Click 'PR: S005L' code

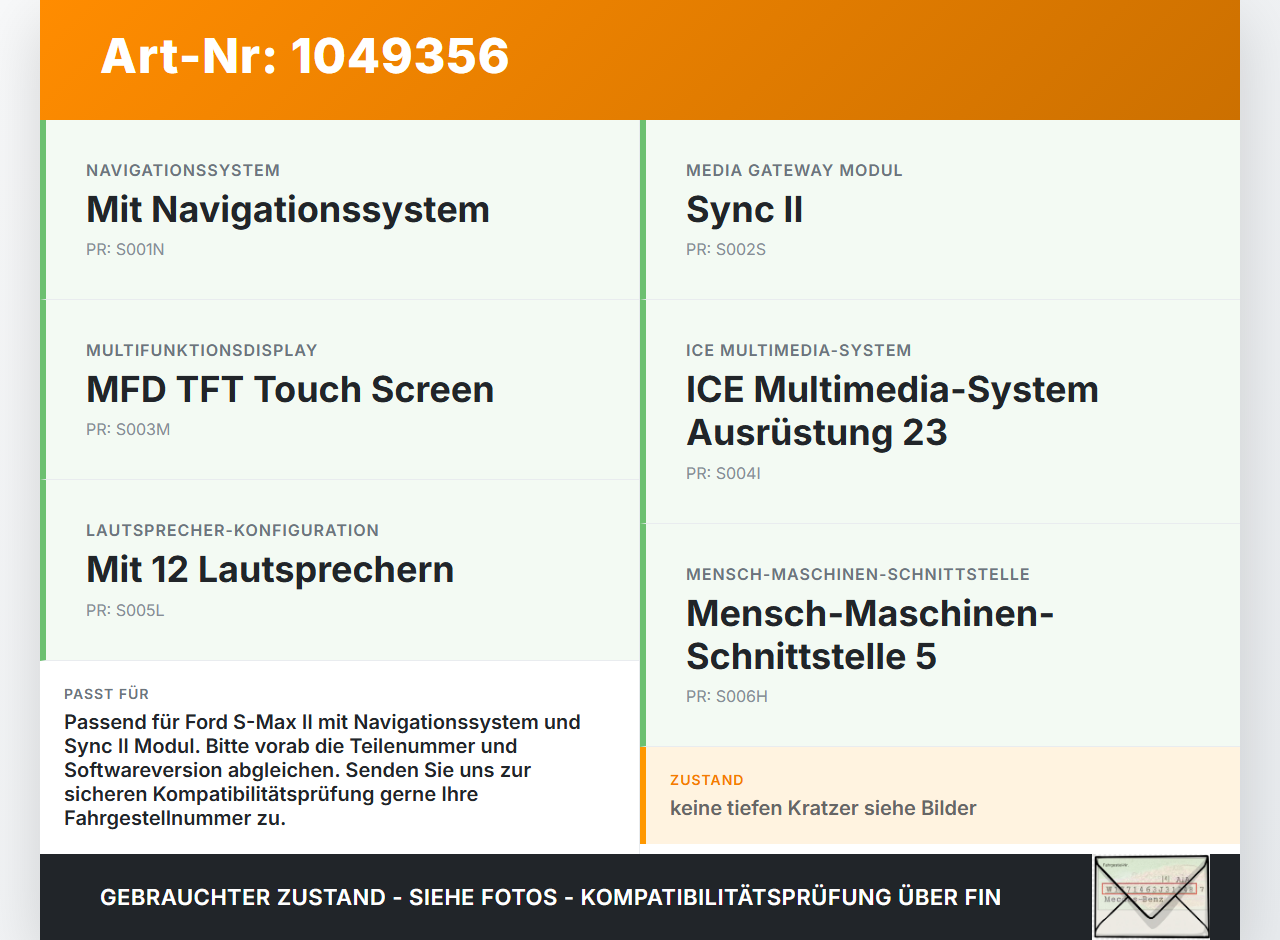click(x=125, y=610)
